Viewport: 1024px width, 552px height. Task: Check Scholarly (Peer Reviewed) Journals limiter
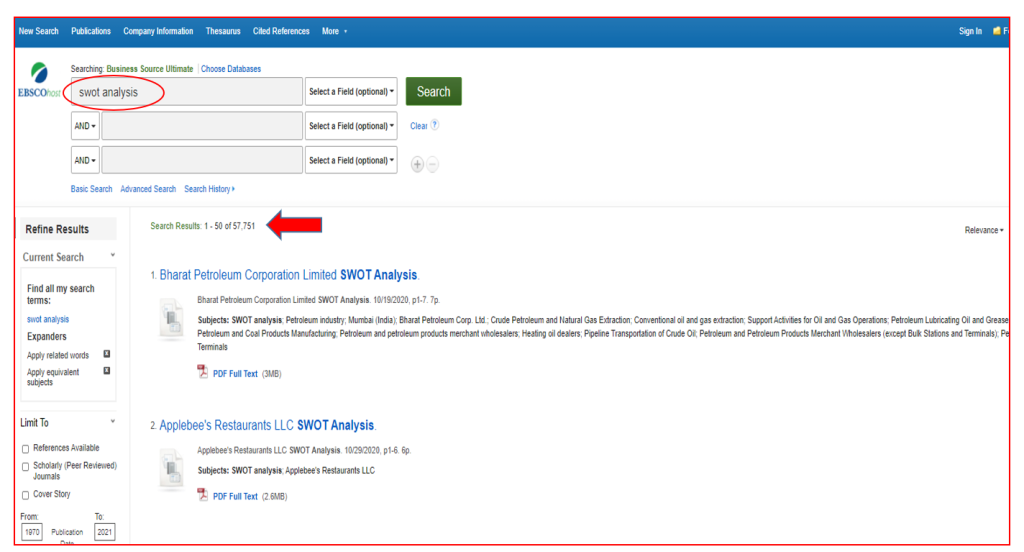[25, 466]
